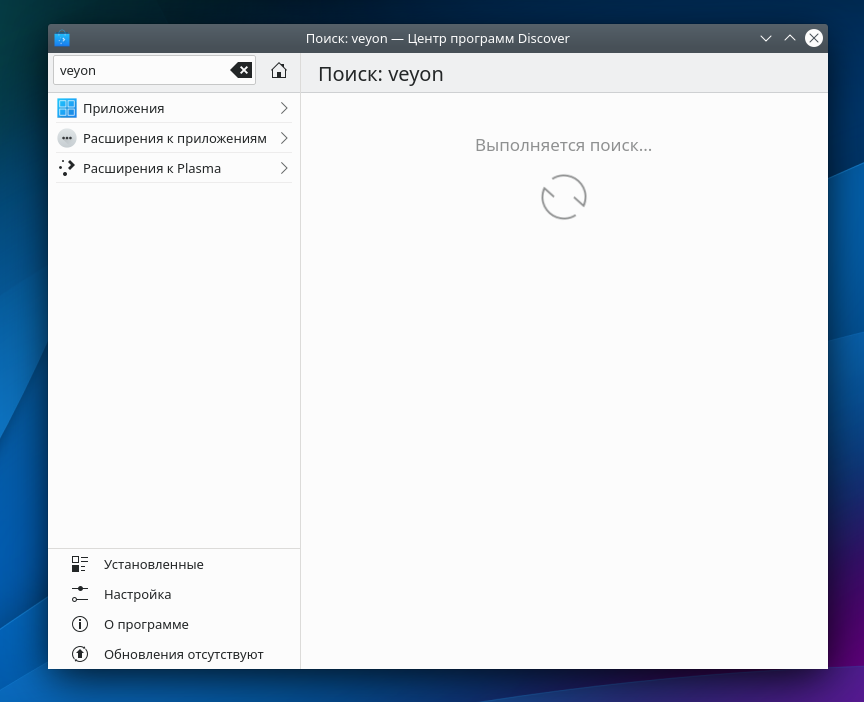
Task: Open the Установленные page
Action: 174,564
